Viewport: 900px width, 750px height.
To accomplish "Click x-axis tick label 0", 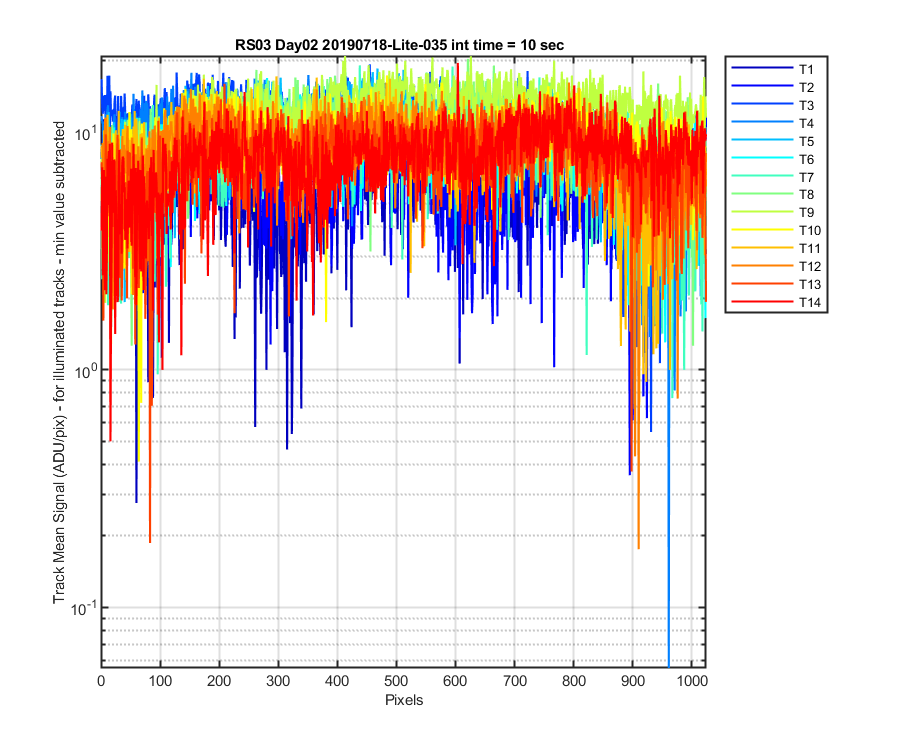I will coord(101,681).
